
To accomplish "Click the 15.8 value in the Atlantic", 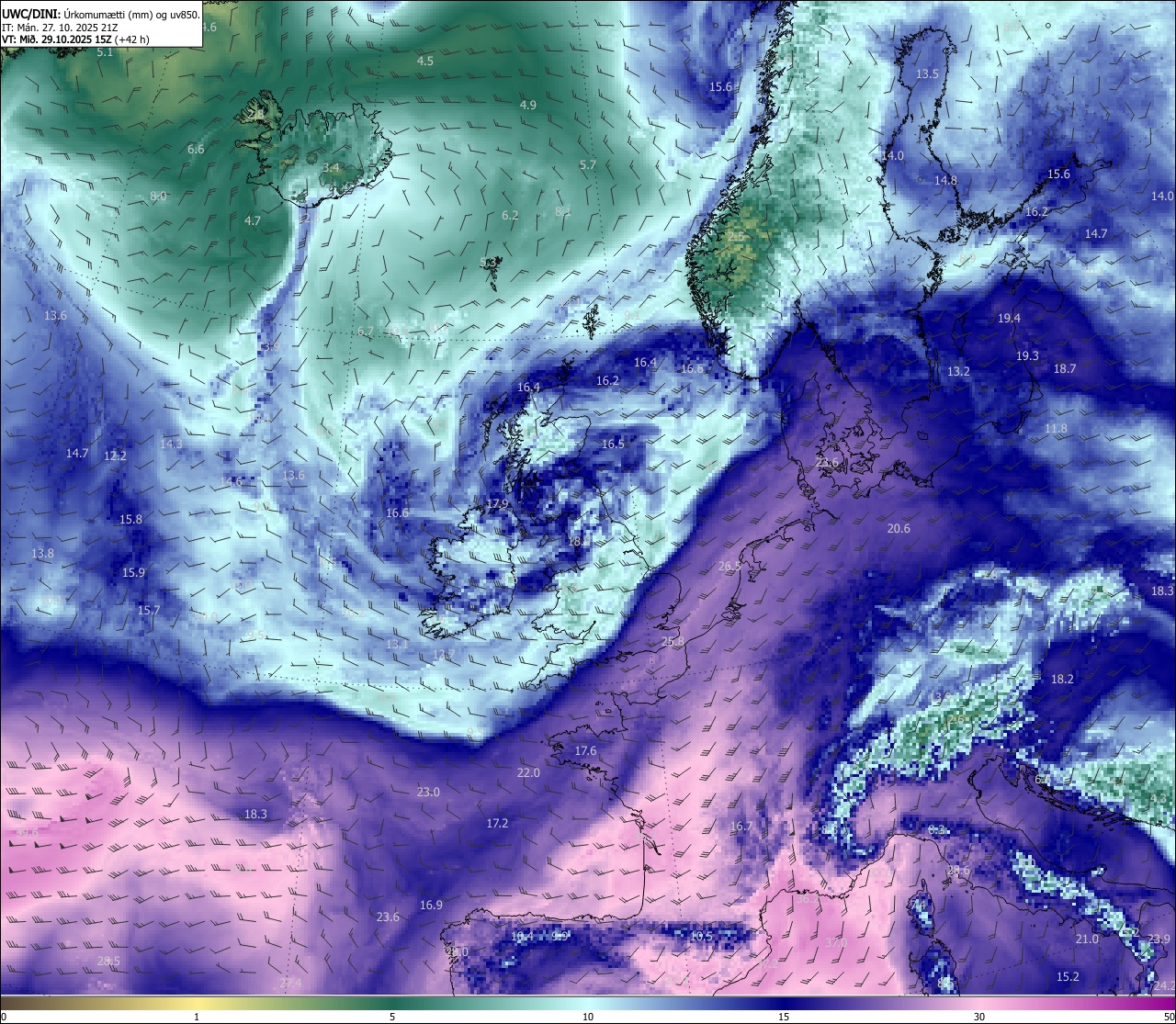I will click(x=131, y=519).
